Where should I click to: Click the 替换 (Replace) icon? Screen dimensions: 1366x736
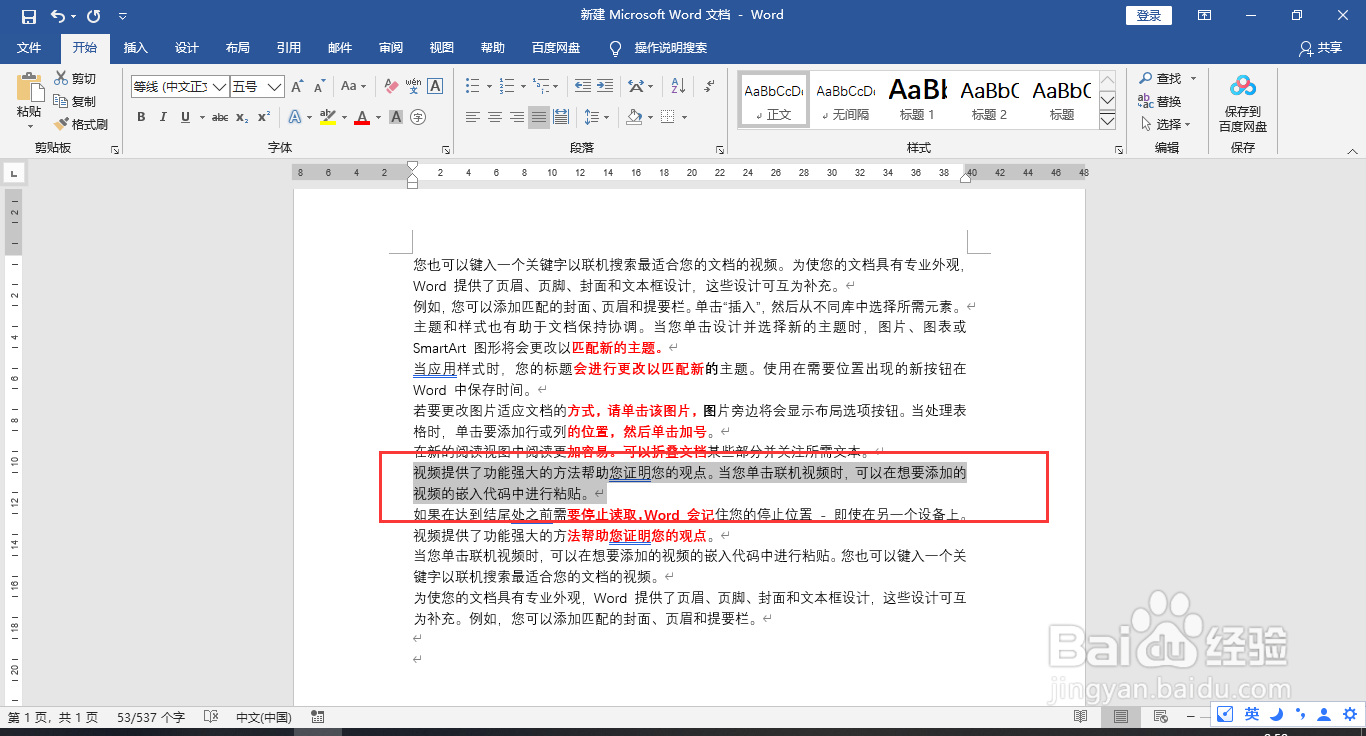coord(1146,101)
